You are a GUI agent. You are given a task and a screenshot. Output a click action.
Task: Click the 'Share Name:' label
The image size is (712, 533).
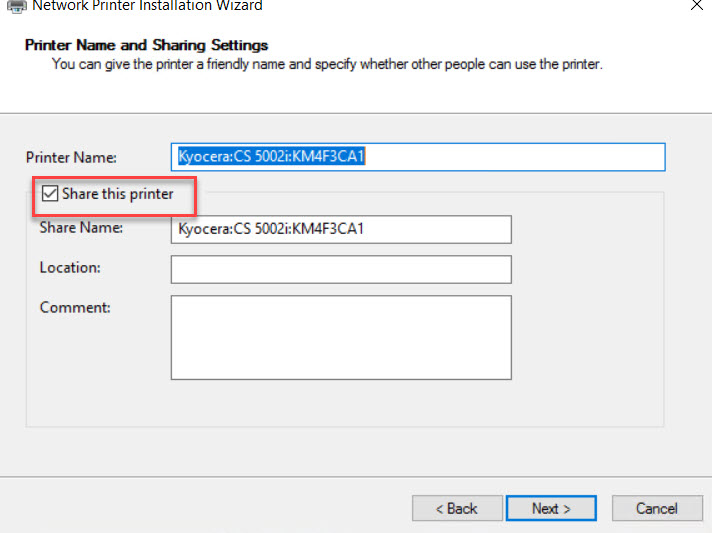pos(81,227)
